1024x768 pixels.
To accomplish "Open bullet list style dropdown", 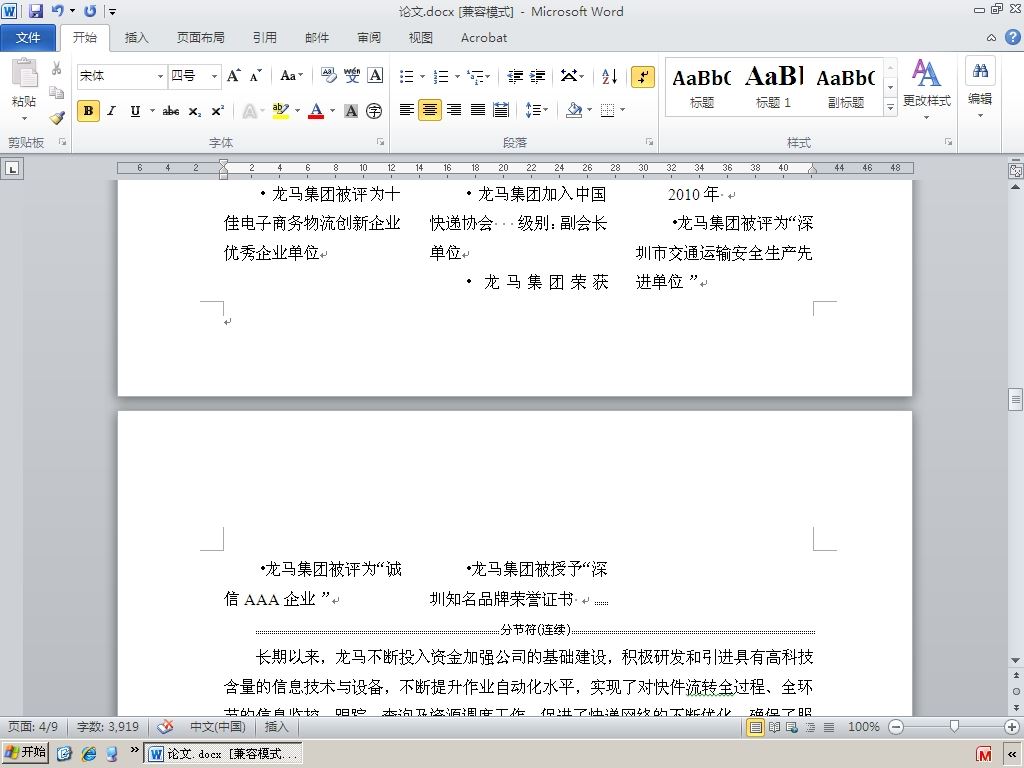I will pyautogui.click(x=423, y=76).
